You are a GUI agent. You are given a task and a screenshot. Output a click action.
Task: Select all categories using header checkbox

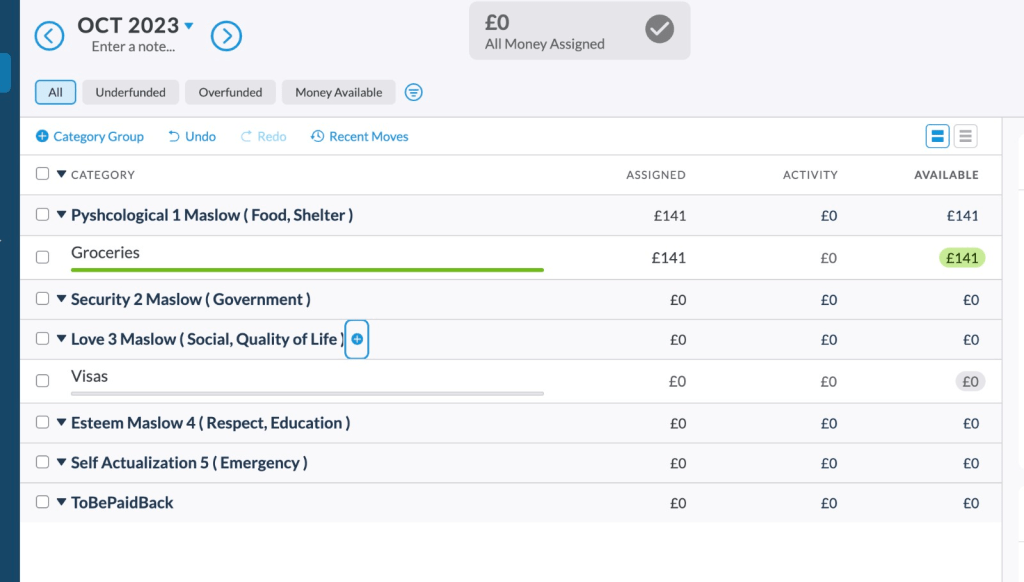[42, 174]
